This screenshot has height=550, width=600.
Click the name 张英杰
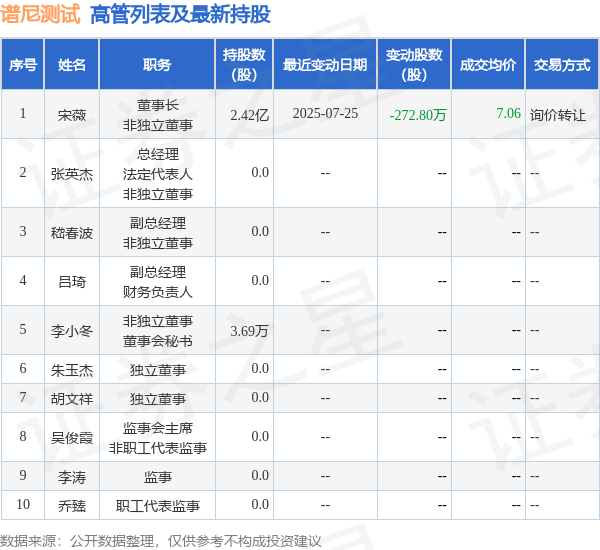(x=72, y=174)
